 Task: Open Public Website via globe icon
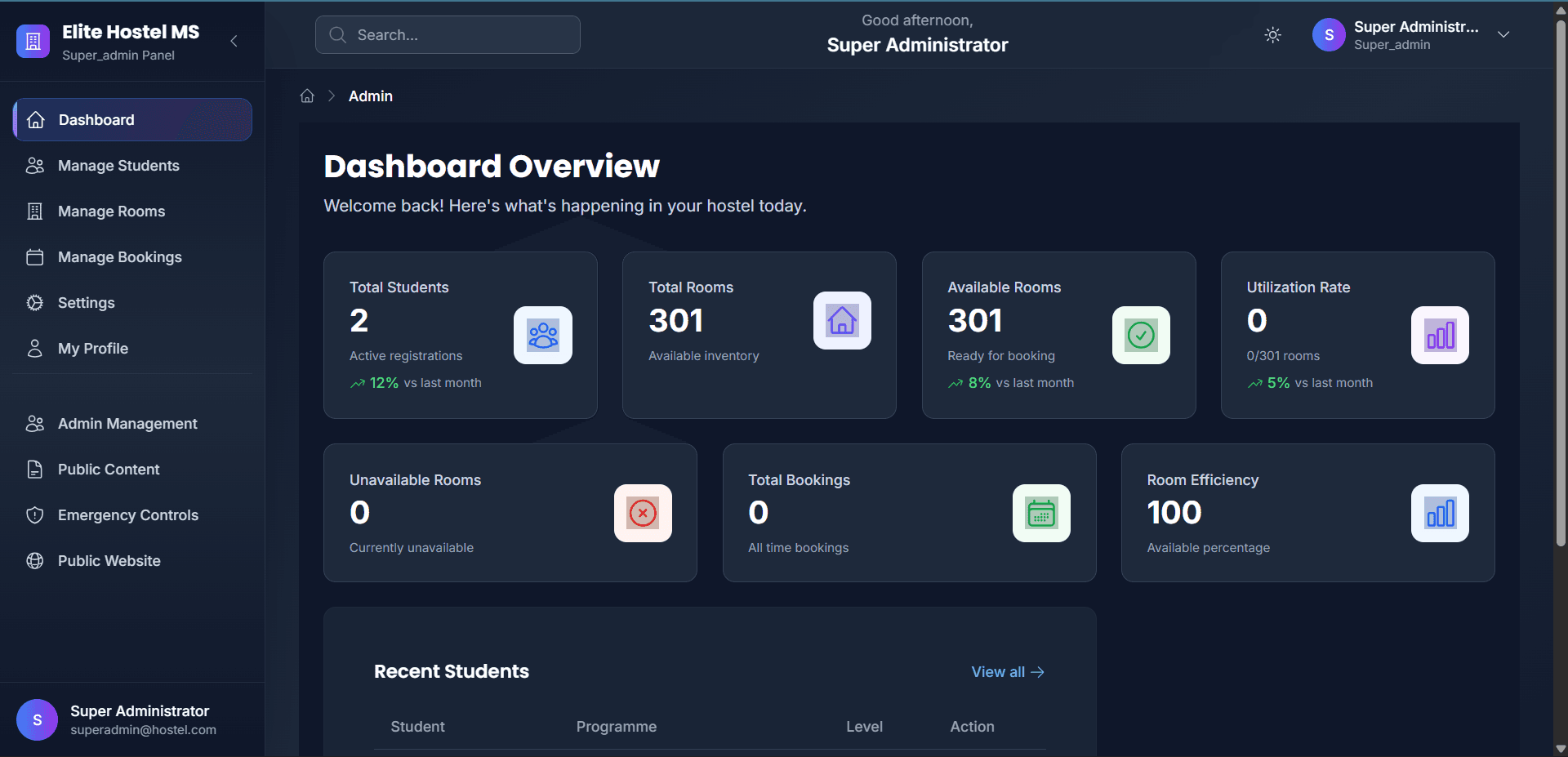pyautogui.click(x=35, y=561)
